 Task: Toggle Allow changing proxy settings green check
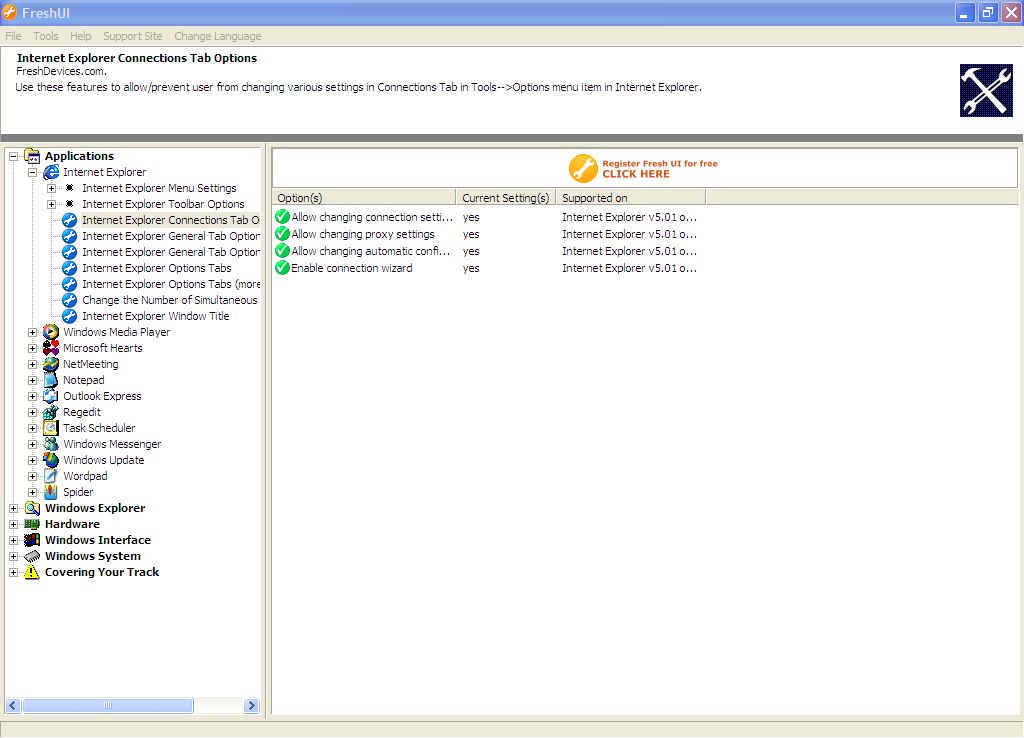(283, 234)
